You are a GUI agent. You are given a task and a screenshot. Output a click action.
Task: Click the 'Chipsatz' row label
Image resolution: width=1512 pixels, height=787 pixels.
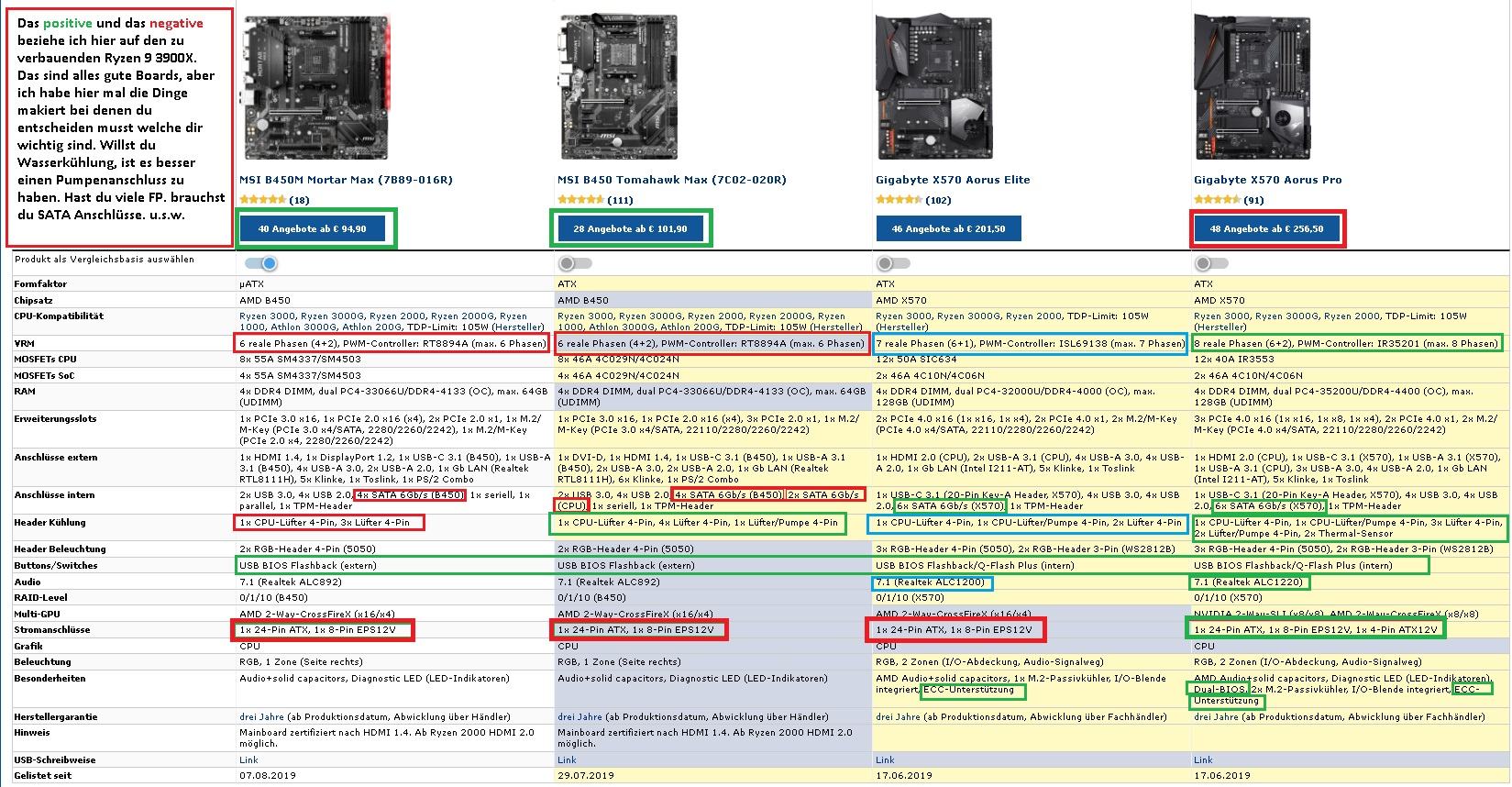click(33, 300)
